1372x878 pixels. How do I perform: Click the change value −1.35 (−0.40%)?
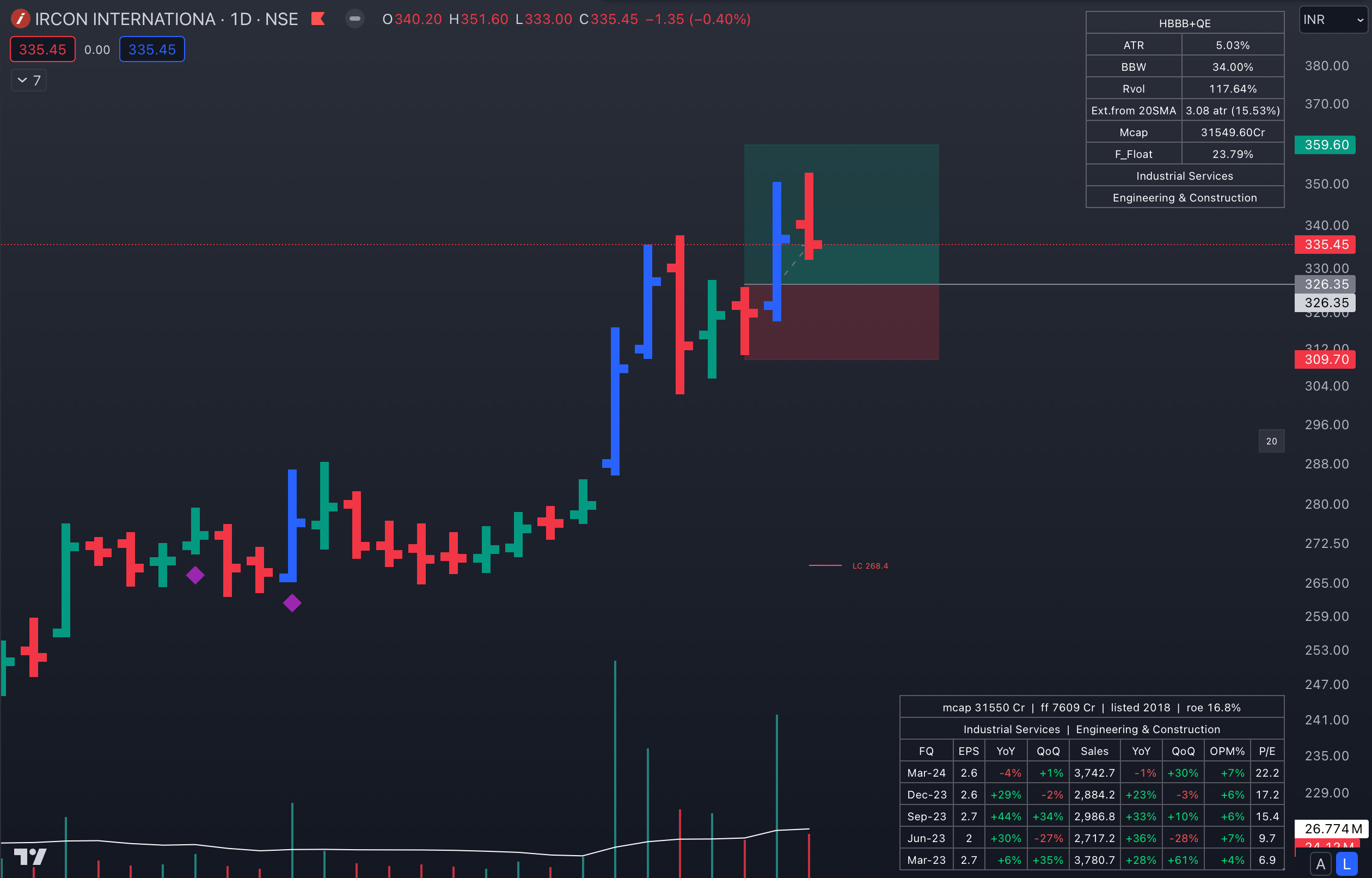point(697,20)
